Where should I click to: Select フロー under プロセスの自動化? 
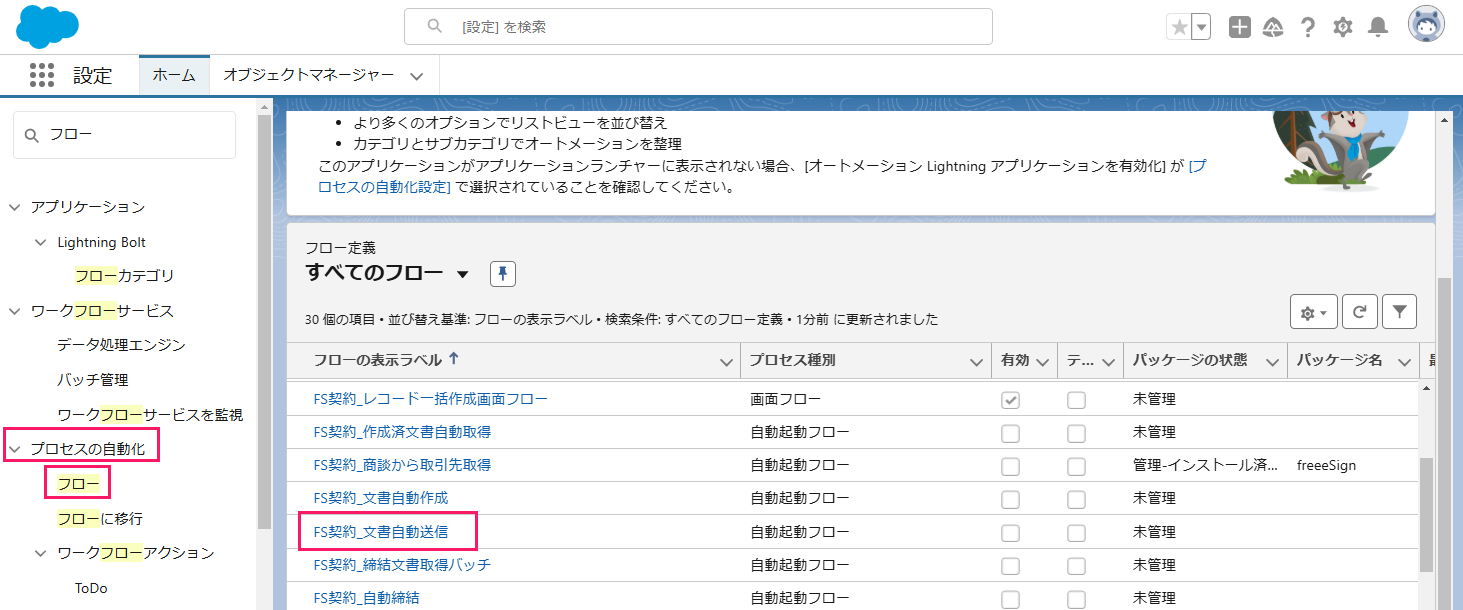click(78, 484)
